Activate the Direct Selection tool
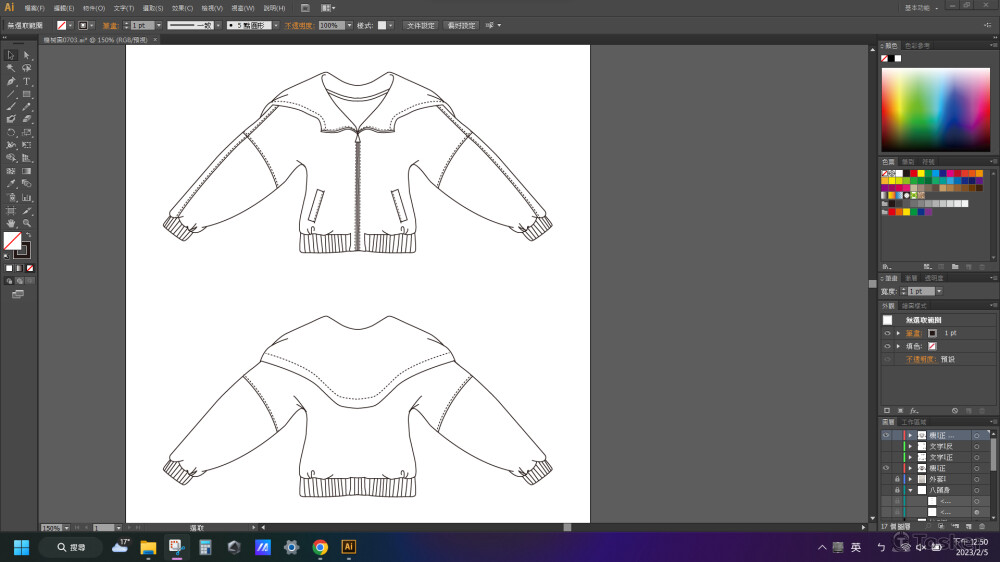This screenshot has height=562, width=1000. [x=27, y=55]
